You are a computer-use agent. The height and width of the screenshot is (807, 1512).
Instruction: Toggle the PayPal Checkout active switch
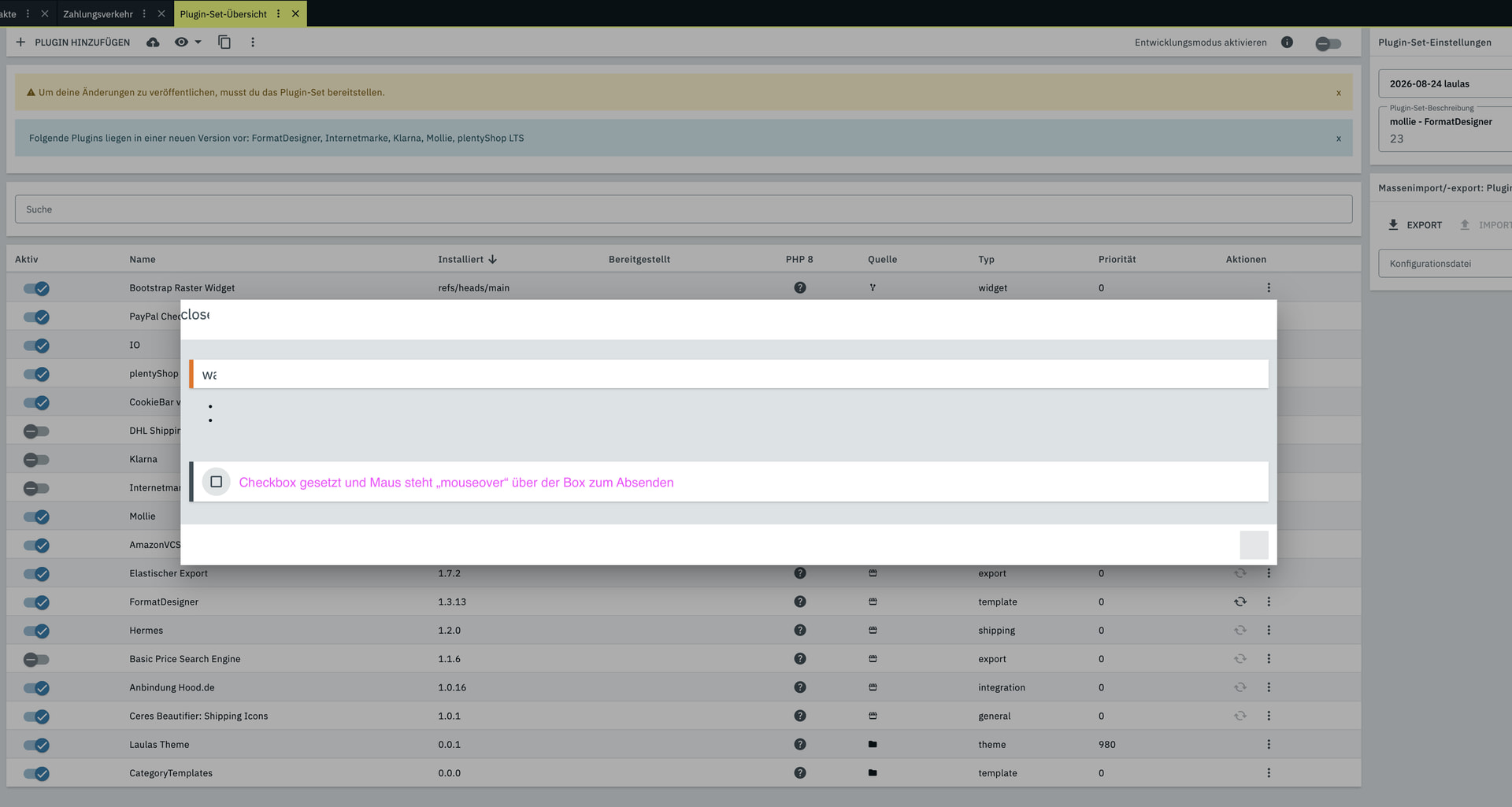point(36,317)
